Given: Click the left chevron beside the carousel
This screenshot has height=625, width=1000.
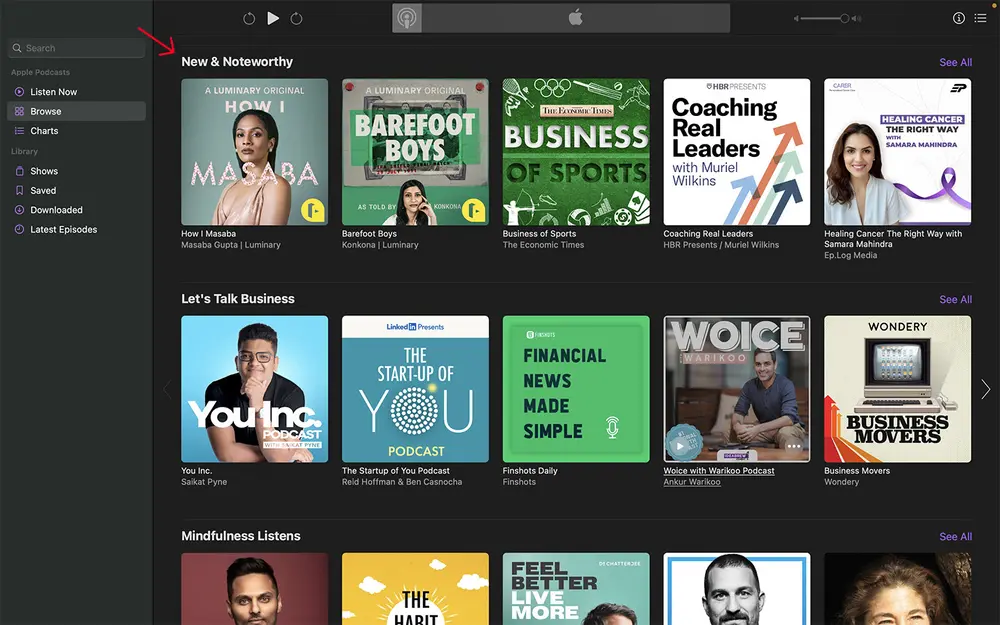Looking at the screenshot, I should pyautogui.click(x=166, y=390).
